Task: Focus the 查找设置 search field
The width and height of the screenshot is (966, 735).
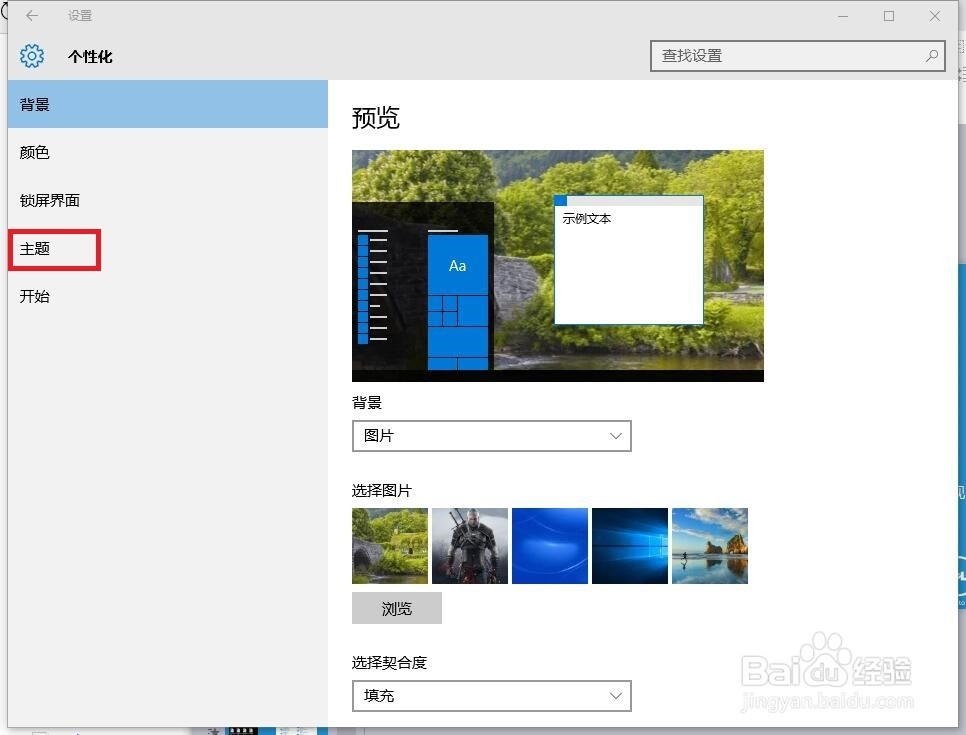Action: [797, 56]
